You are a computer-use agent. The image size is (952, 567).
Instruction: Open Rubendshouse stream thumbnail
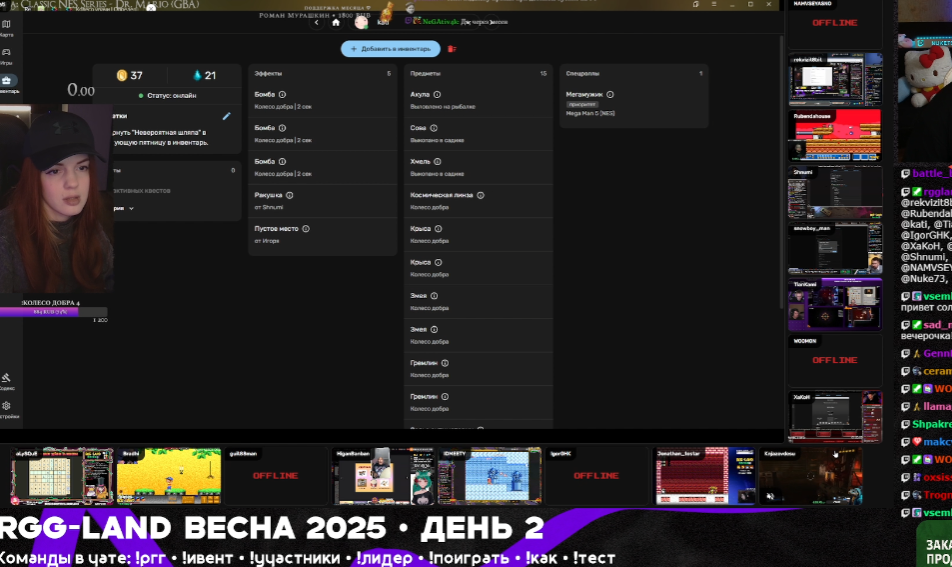(x=835, y=135)
